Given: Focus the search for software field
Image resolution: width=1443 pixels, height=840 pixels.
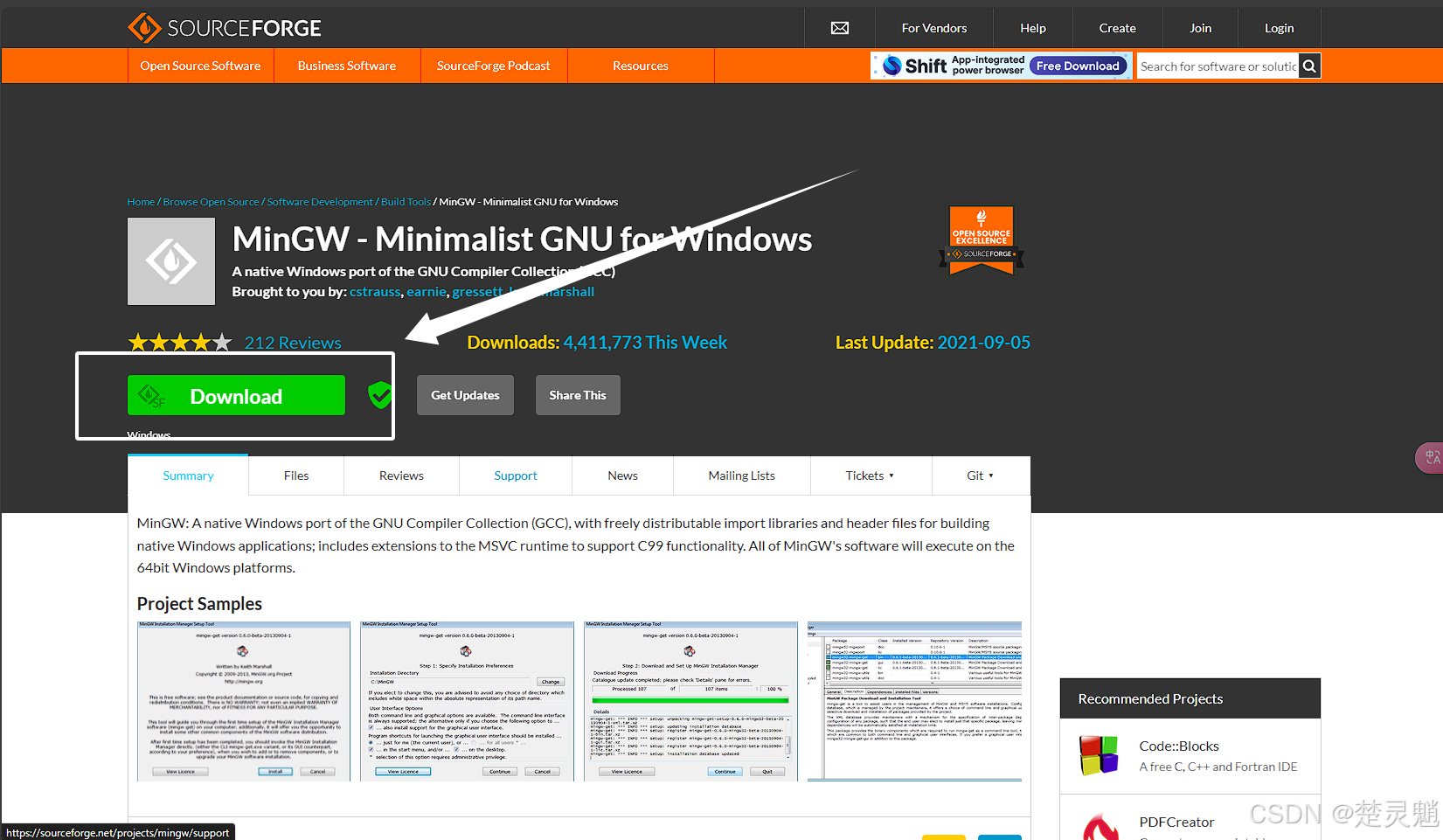Looking at the screenshot, I should [x=1218, y=66].
